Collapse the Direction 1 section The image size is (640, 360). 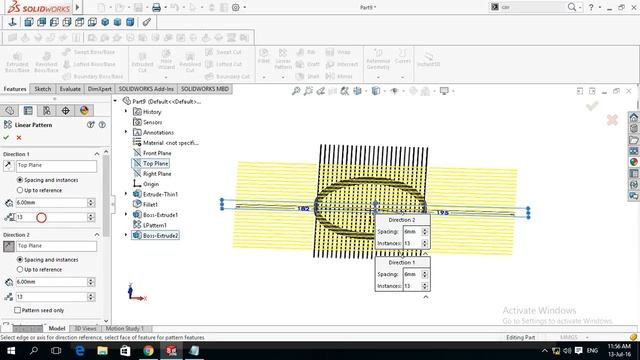(x=97, y=154)
